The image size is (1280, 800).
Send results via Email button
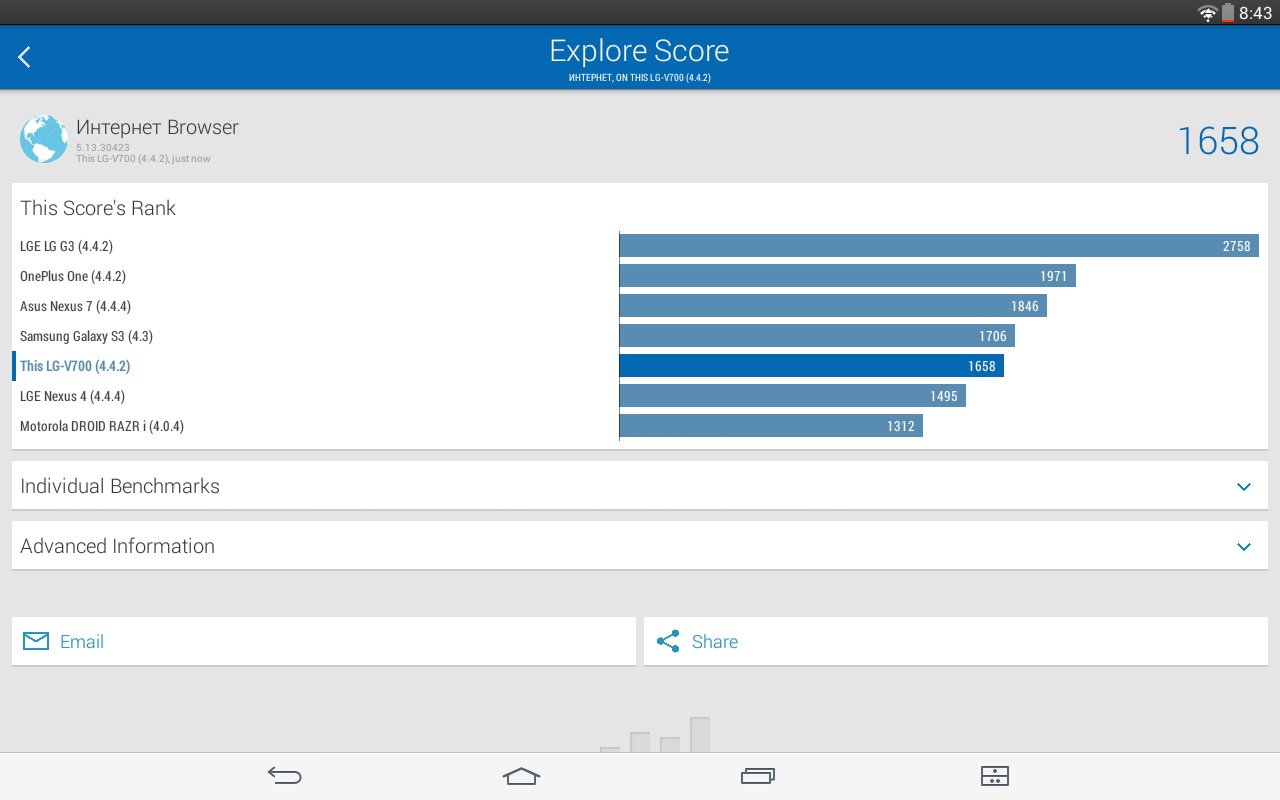pyautogui.click(x=323, y=641)
